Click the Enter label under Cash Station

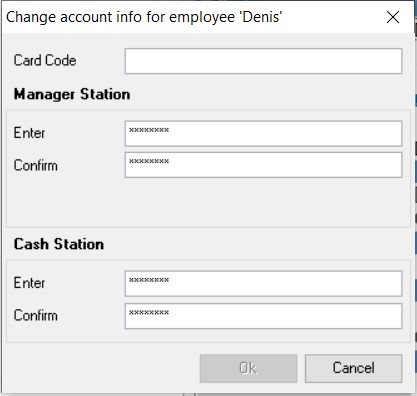(x=29, y=283)
